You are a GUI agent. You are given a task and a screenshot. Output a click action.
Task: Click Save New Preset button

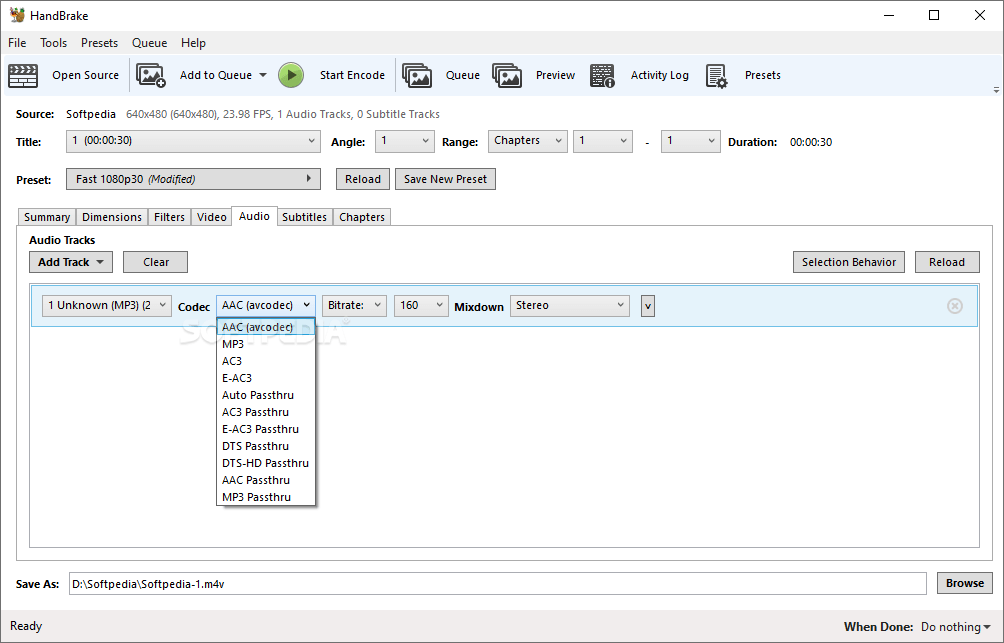pyautogui.click(x=445, y=179)
